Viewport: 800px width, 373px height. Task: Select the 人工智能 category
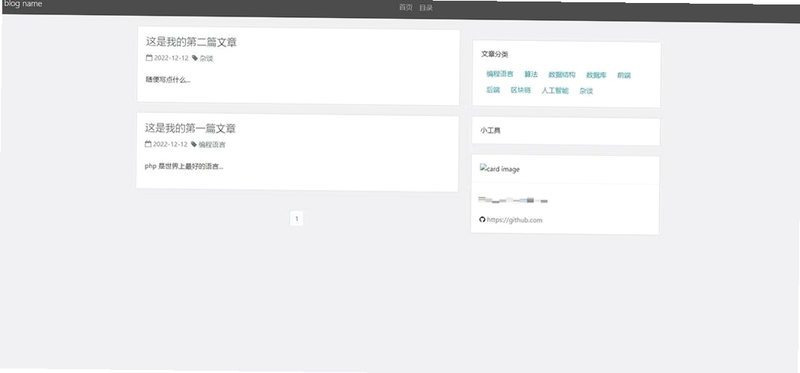point(555,91)
